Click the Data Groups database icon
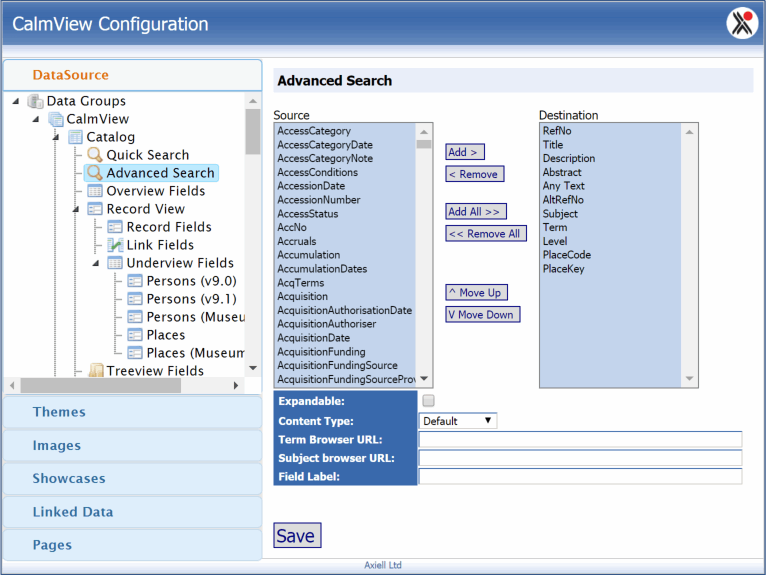Screen dimensions: 766x575 [35, 101]
